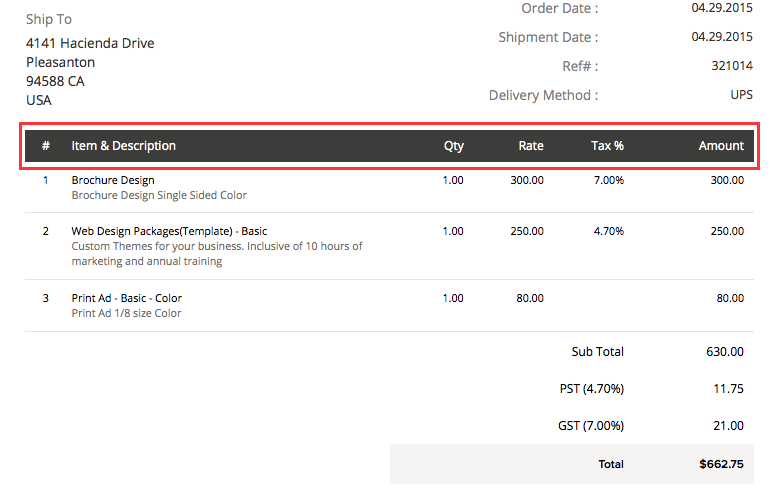Screen dimensions: 780x495
Task: Click the Rate column header
Action: coord(531,146)
